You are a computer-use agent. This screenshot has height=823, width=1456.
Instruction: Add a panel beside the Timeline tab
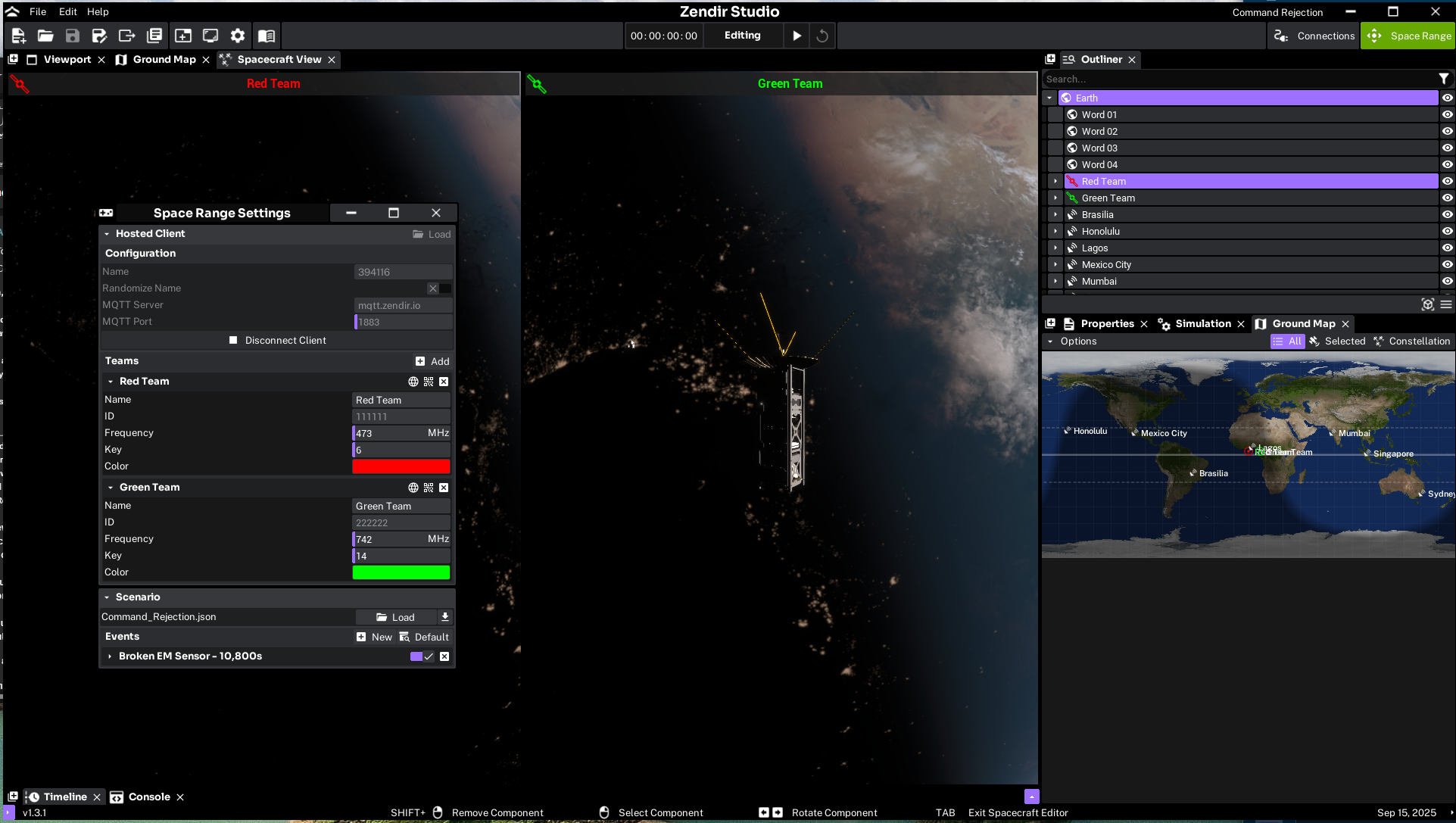(x=13, y=797)
